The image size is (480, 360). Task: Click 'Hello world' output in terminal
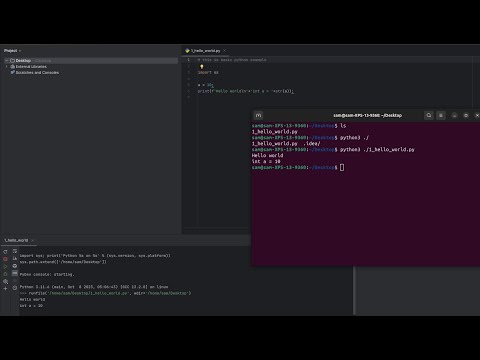pos(267,155)
